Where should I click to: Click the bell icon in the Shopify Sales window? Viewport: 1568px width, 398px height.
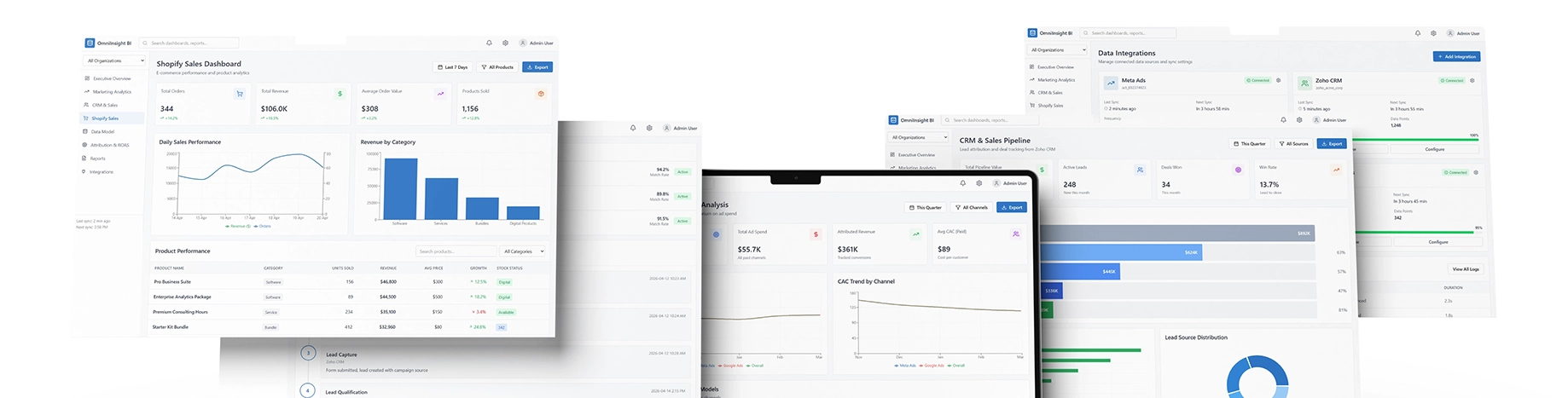pyautogui.click(x=489, y=43)
